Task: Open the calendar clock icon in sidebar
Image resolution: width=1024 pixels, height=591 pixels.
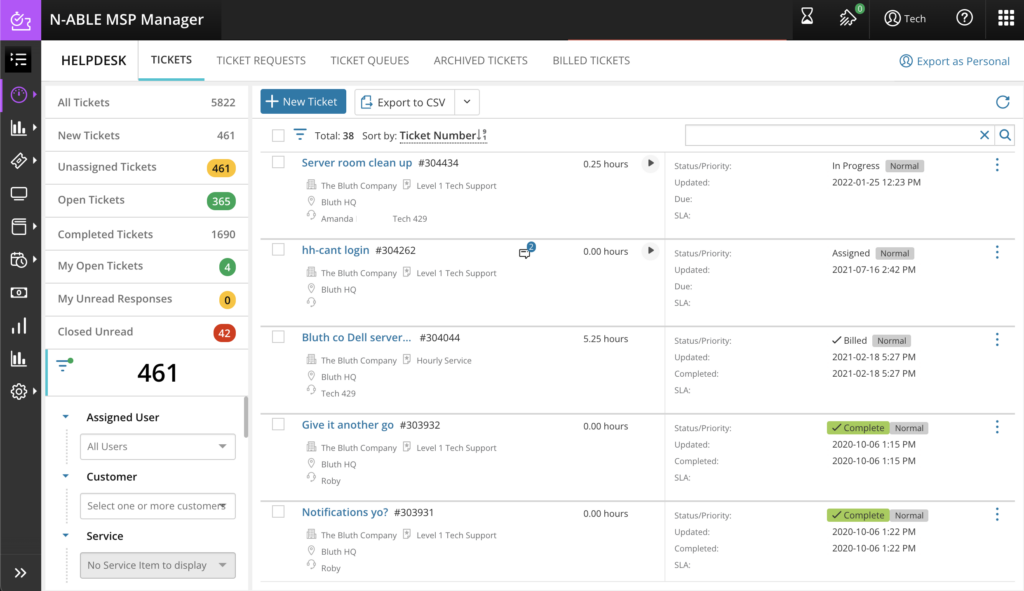Action: [x=19, y=260]
